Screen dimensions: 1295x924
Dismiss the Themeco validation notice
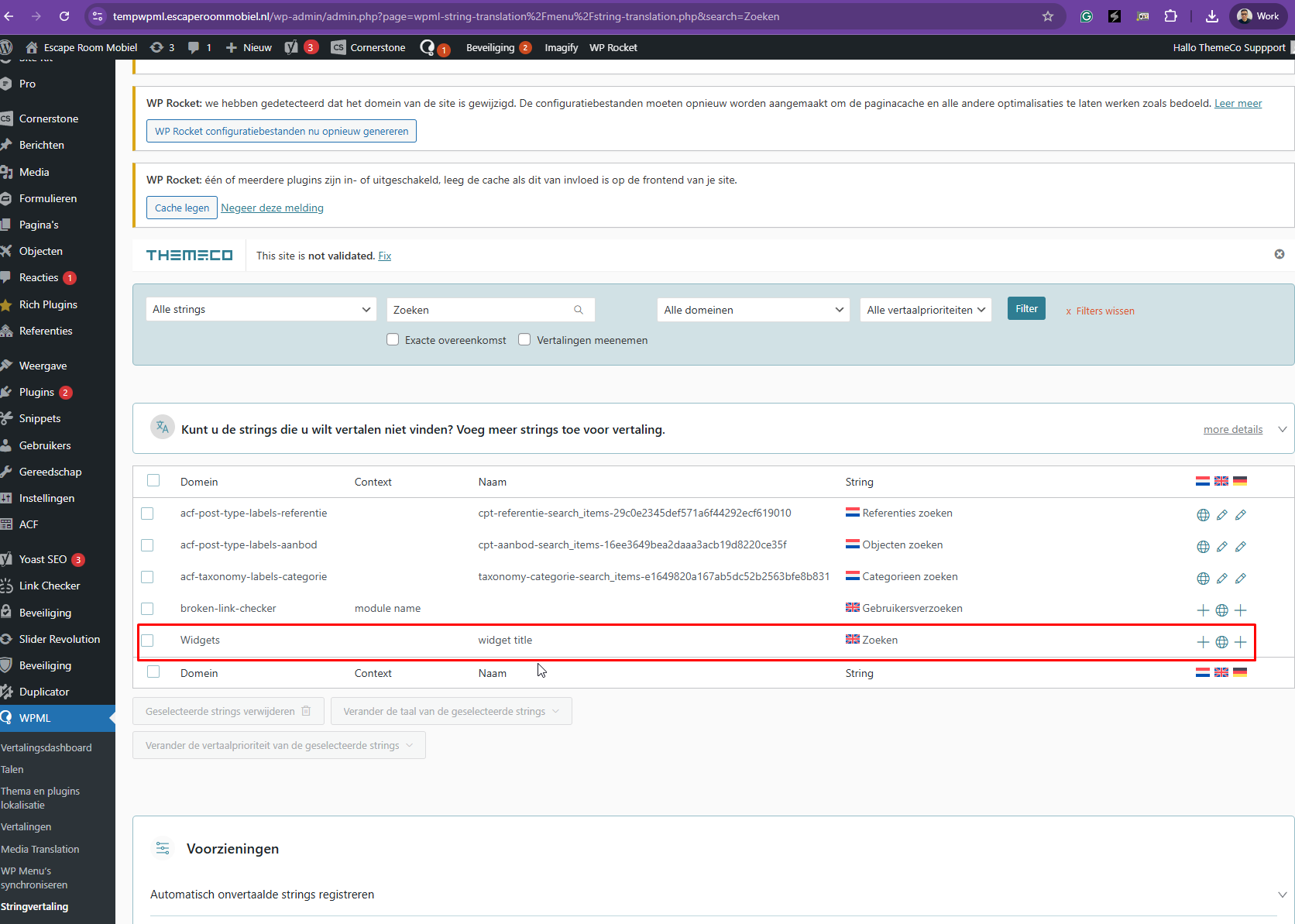coord(1280,254)
